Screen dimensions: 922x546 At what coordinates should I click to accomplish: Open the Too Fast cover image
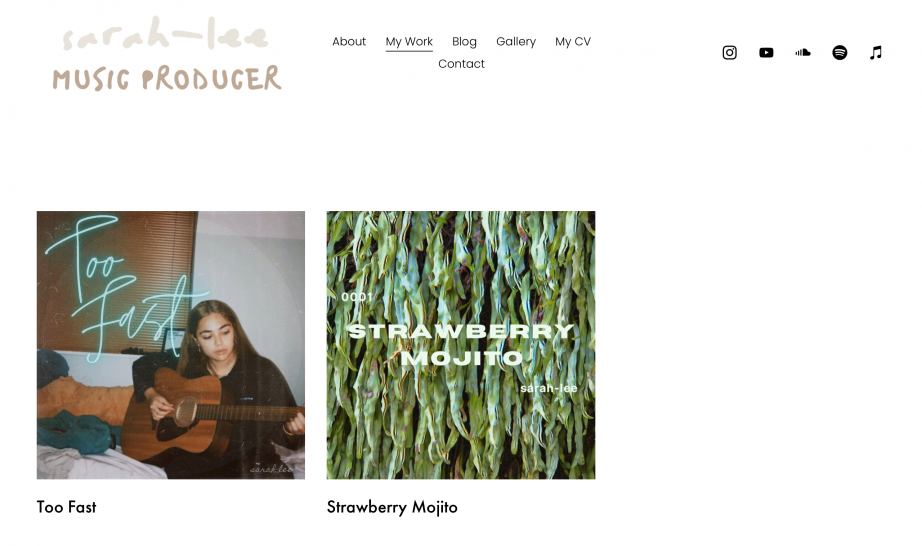coord(171,345)
